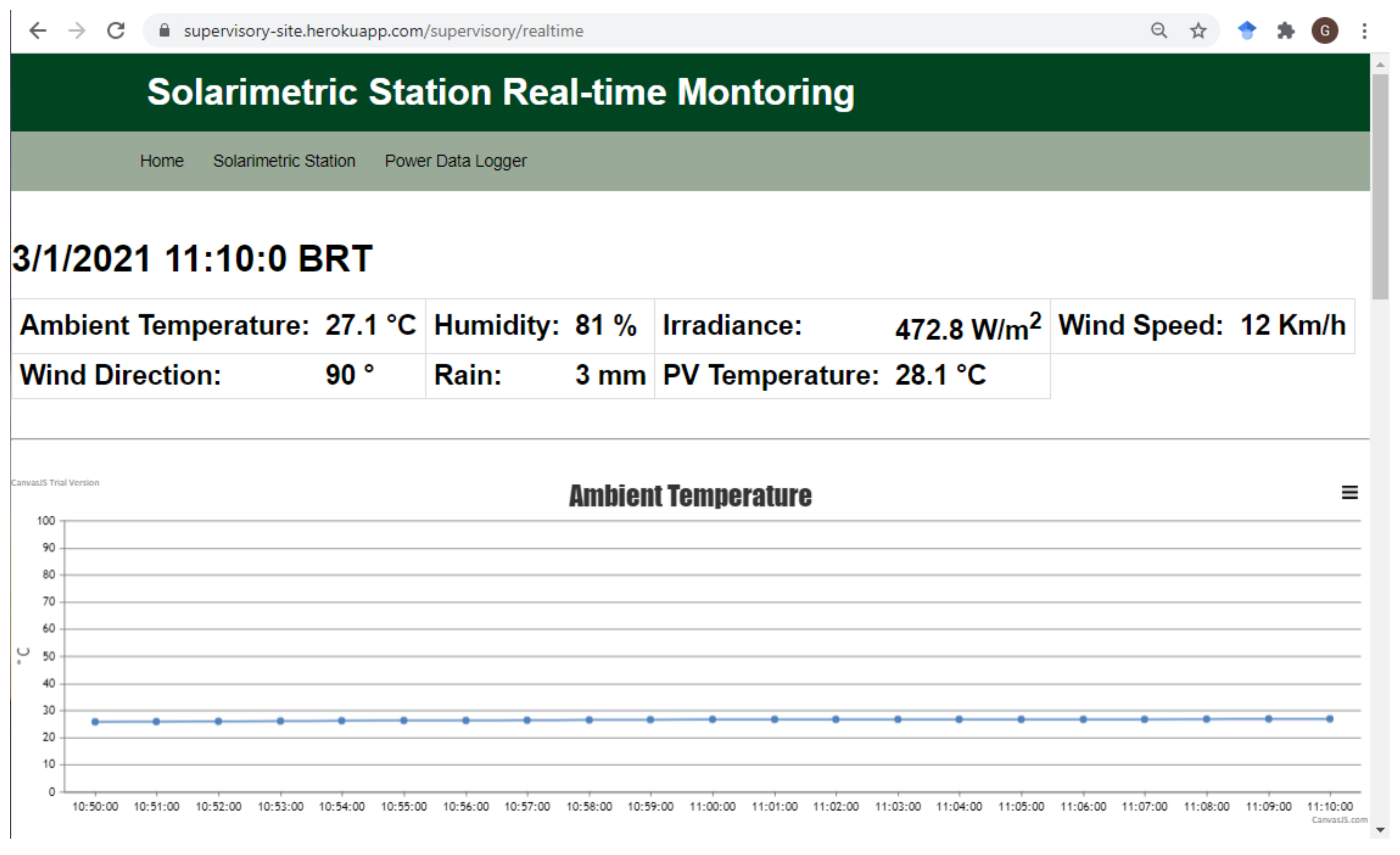The image size is (1400, 855).
Task: Click the CanvasJS.com credit link
Action: click(x=1339, y=820)
